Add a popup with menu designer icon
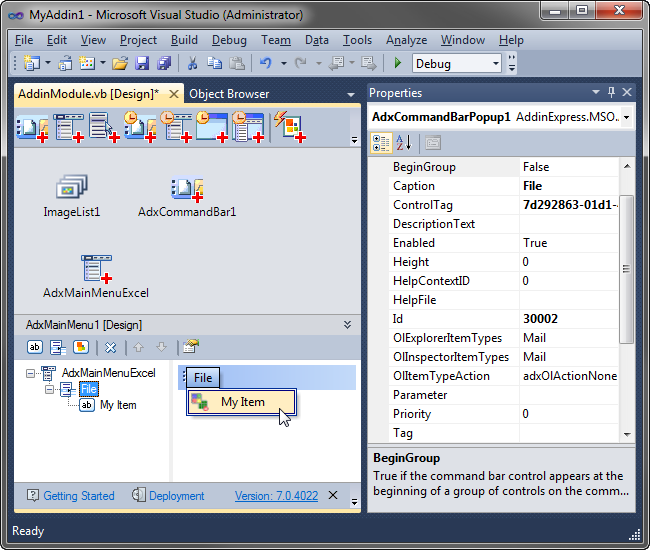 pos(58,347)
